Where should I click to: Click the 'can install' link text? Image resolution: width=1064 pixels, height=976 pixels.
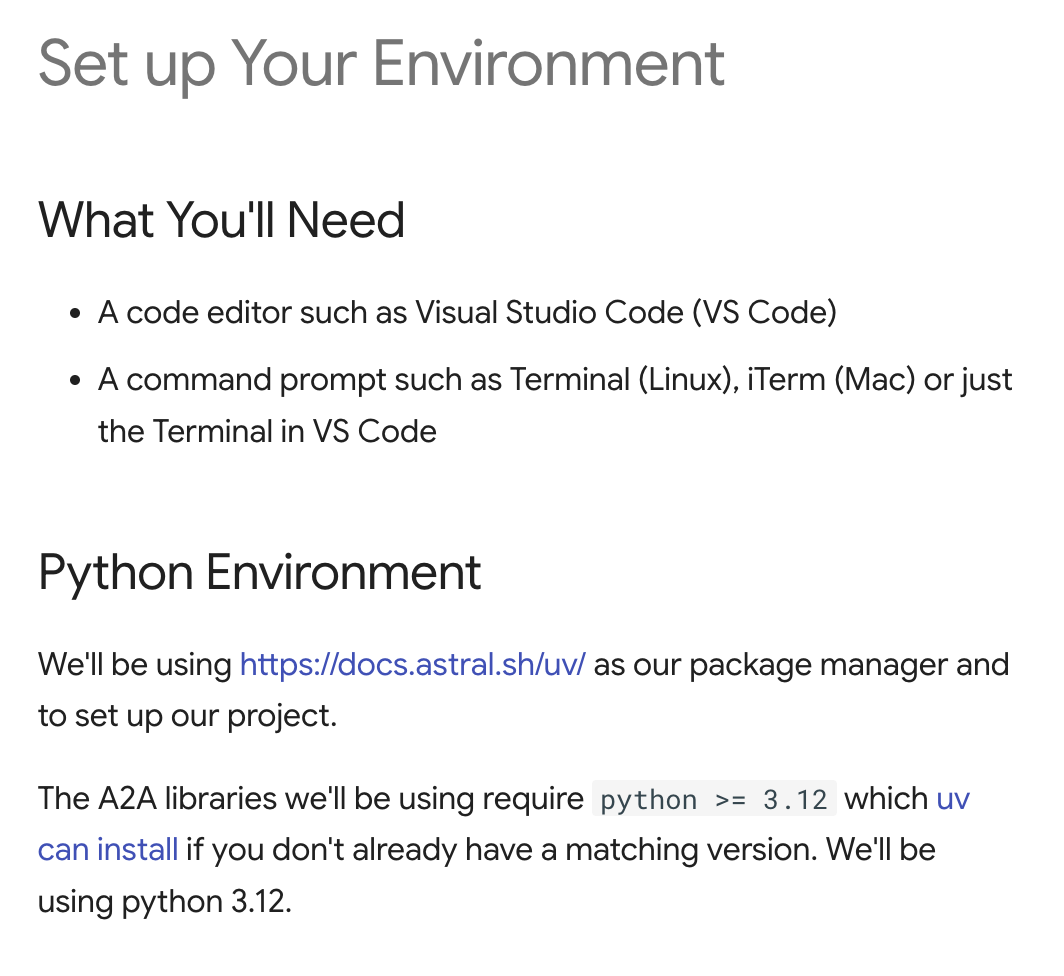108,850
